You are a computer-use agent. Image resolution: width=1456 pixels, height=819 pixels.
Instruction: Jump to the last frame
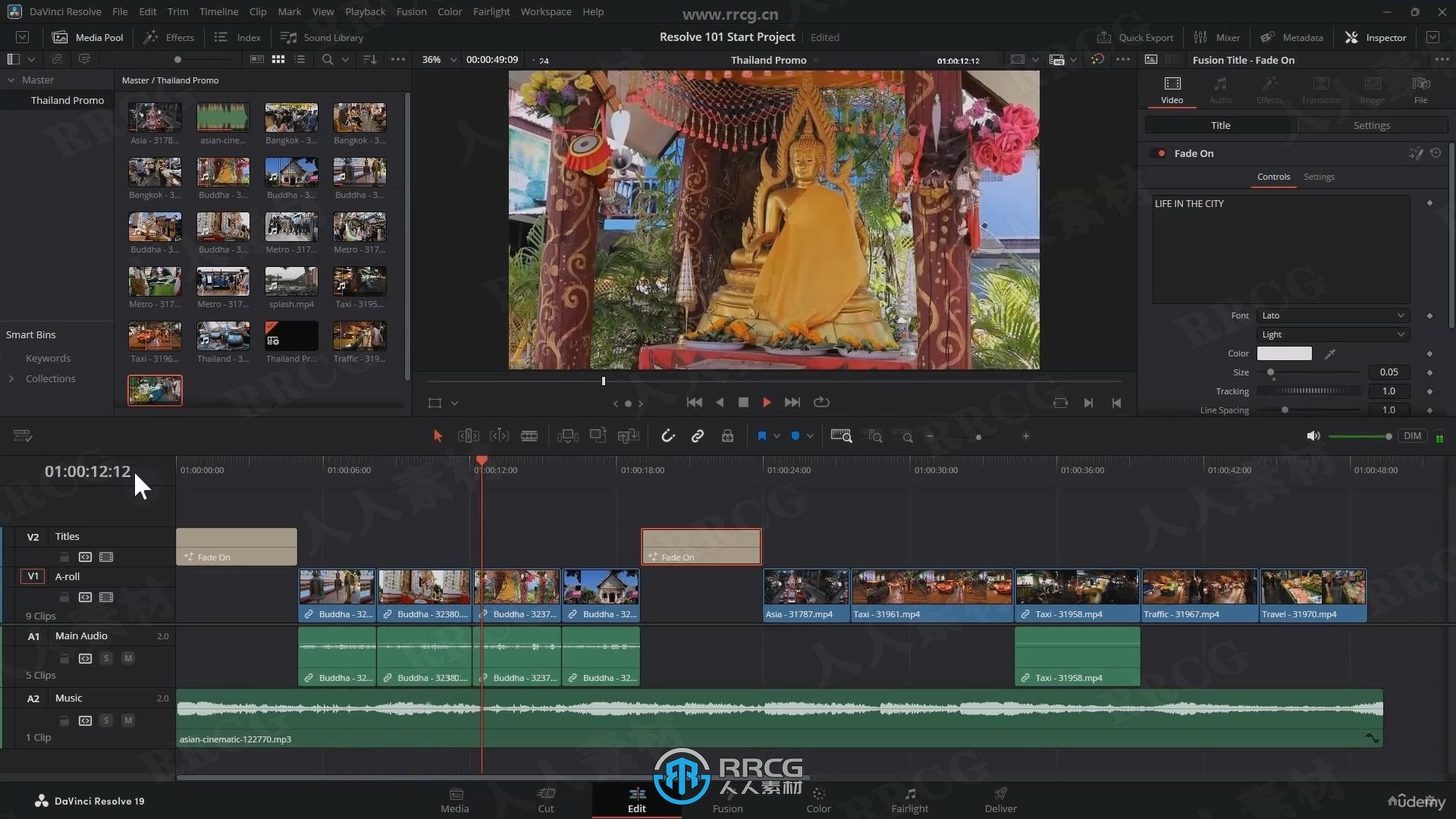coord(792,403)
